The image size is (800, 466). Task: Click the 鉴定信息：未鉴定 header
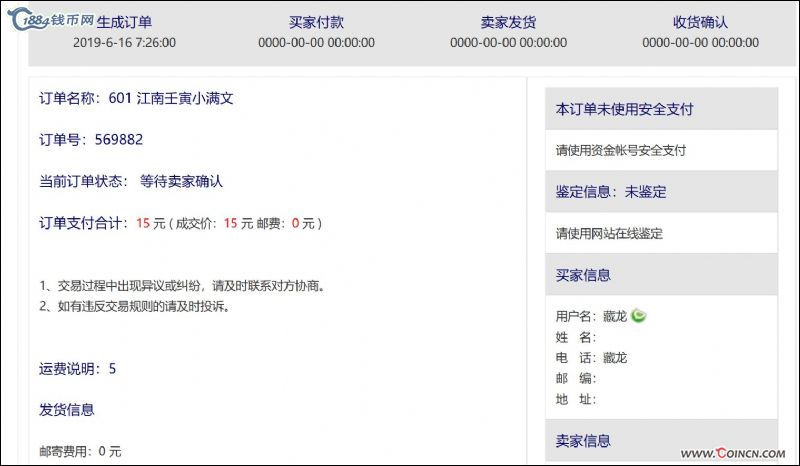[x=610, y=192]
